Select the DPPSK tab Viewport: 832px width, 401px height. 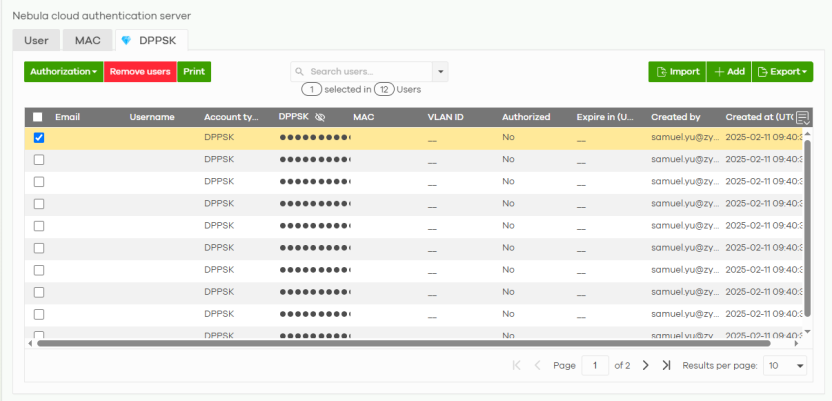pyautogui.click(x=151, y=41)
